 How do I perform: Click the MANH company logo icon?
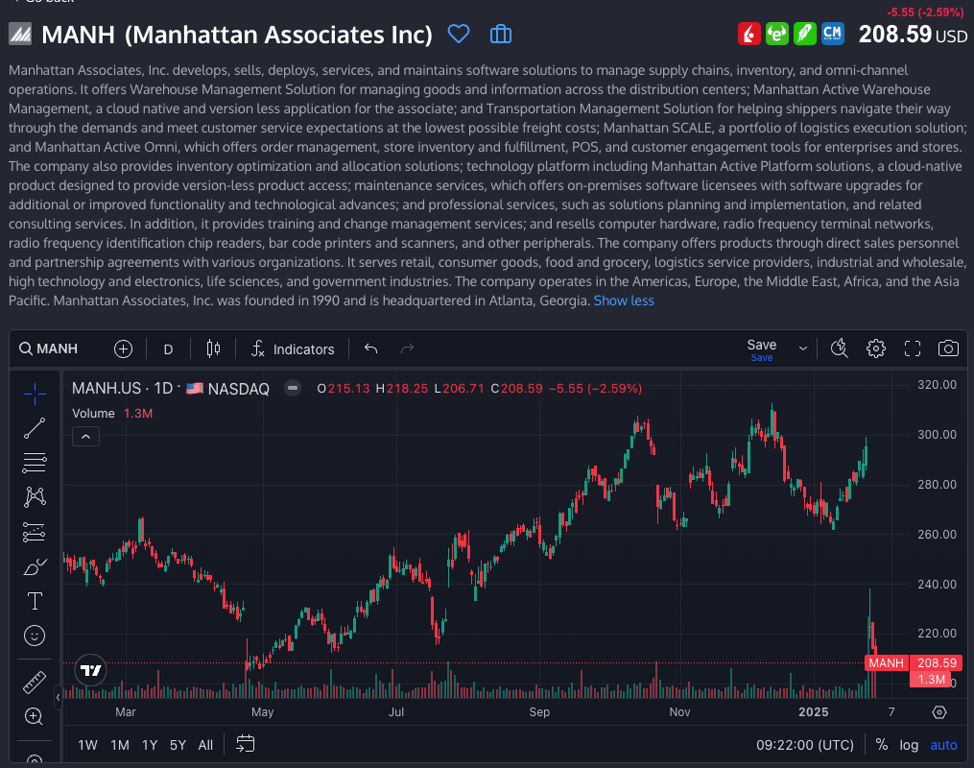tap(20, 34)
